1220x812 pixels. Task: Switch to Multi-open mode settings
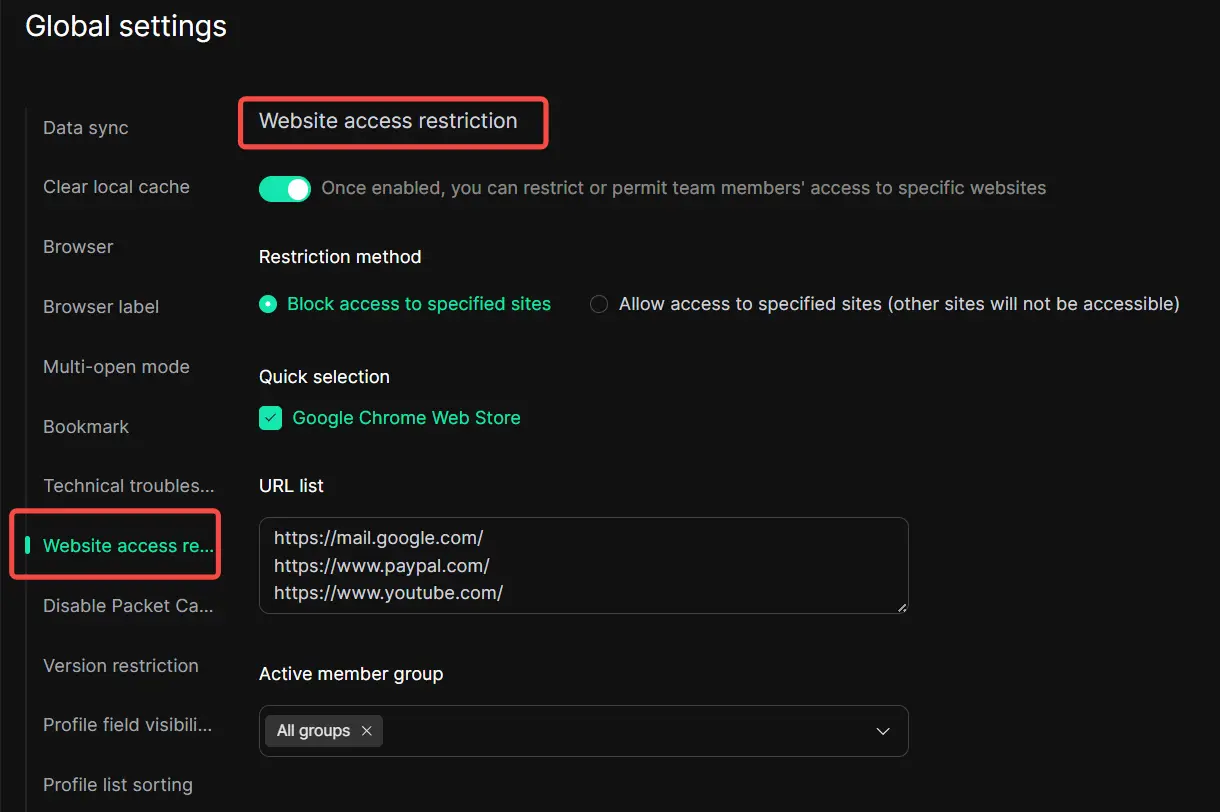(116, 367)
